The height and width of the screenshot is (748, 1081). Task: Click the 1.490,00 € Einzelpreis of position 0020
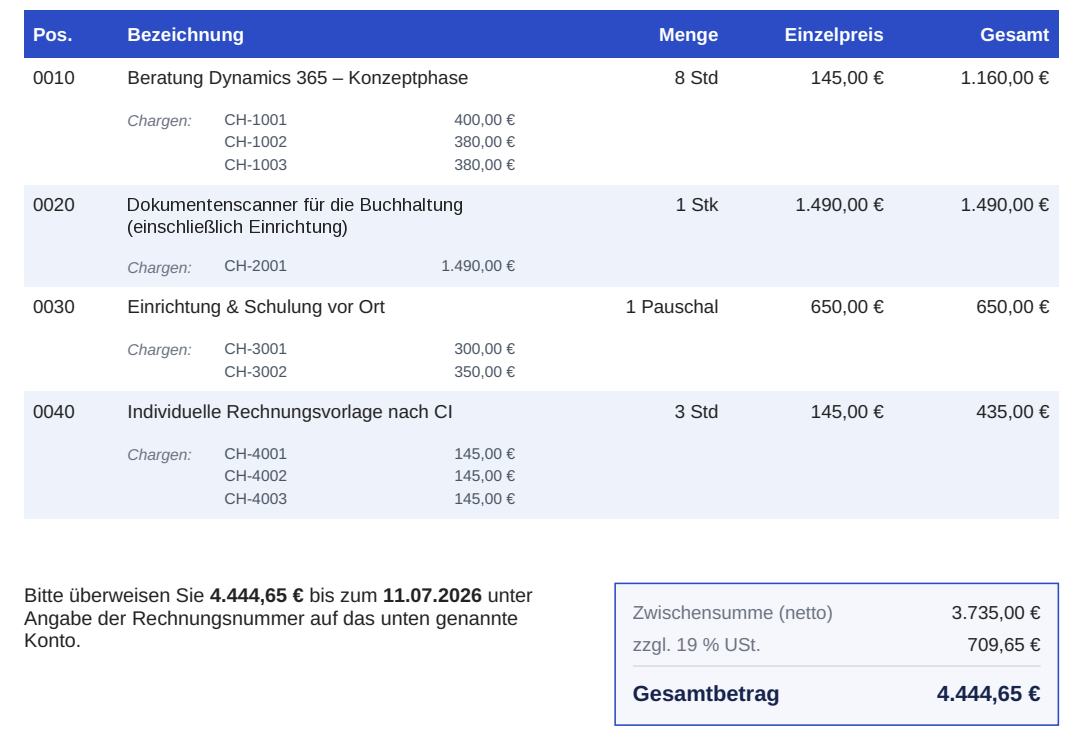coord(839,205)
